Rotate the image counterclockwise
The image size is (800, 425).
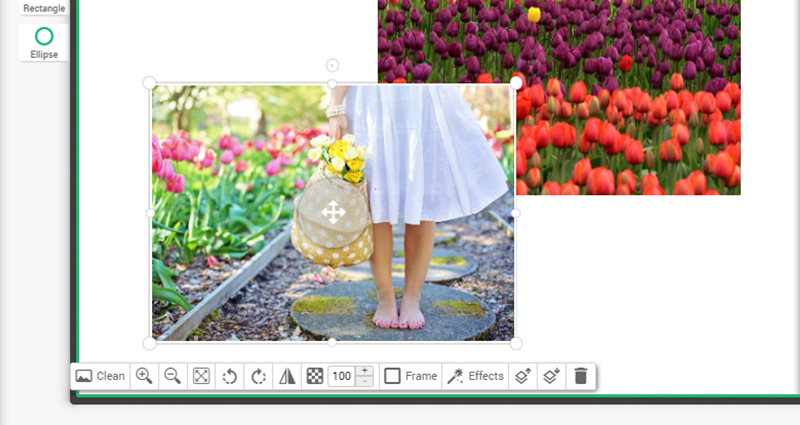[229, 376]
